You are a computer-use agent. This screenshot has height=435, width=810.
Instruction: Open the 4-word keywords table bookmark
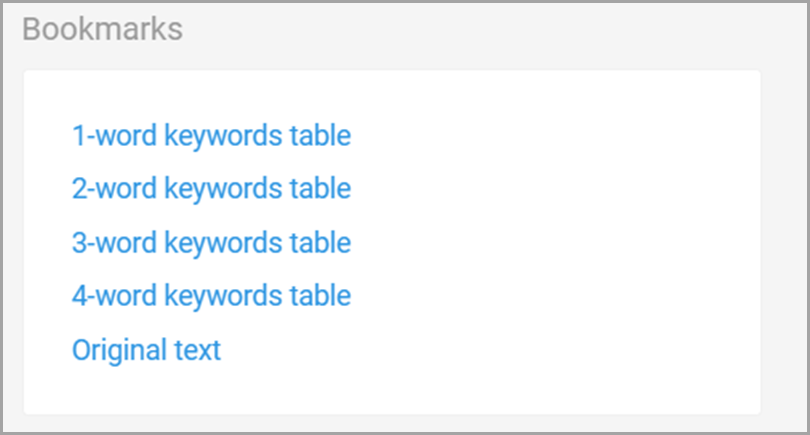point(211,296)
